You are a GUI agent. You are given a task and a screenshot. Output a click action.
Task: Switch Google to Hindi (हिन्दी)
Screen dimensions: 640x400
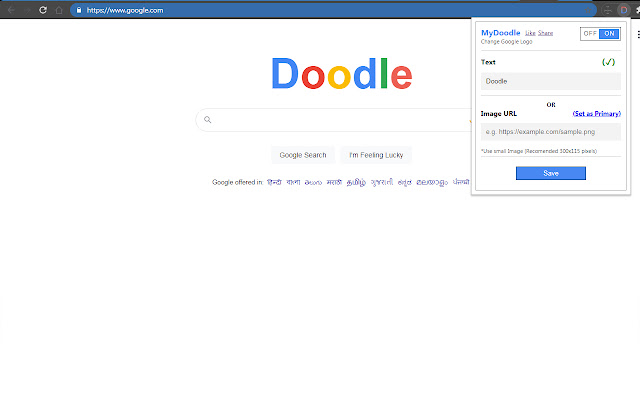pos(274,182)
